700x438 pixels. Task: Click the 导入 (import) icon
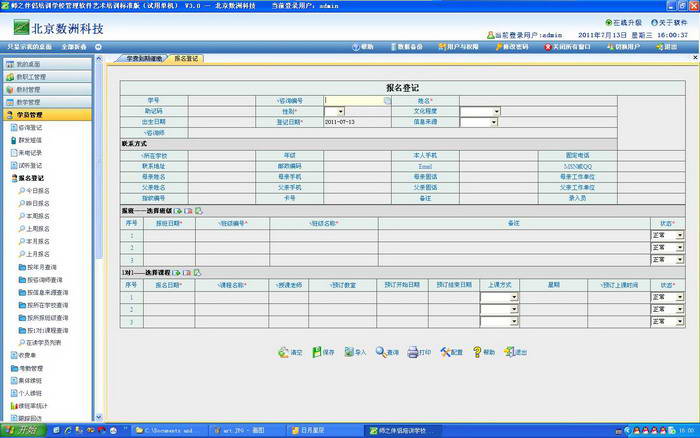pyautogui.click(x=349, y=352)
